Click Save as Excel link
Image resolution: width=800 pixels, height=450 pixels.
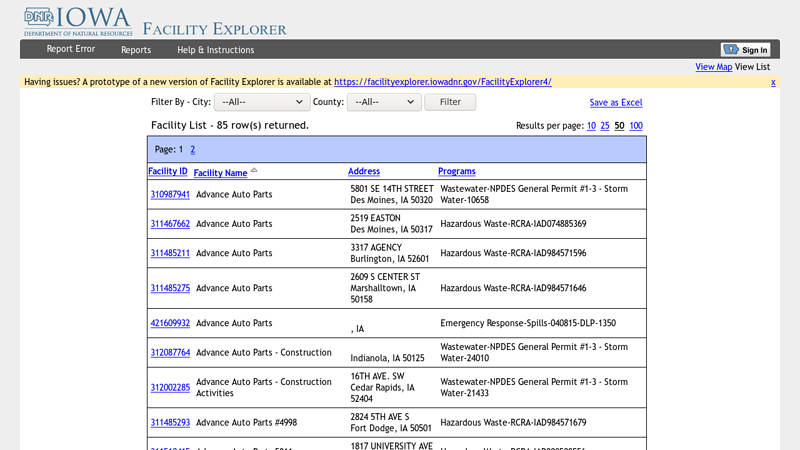tap(616, 103)
